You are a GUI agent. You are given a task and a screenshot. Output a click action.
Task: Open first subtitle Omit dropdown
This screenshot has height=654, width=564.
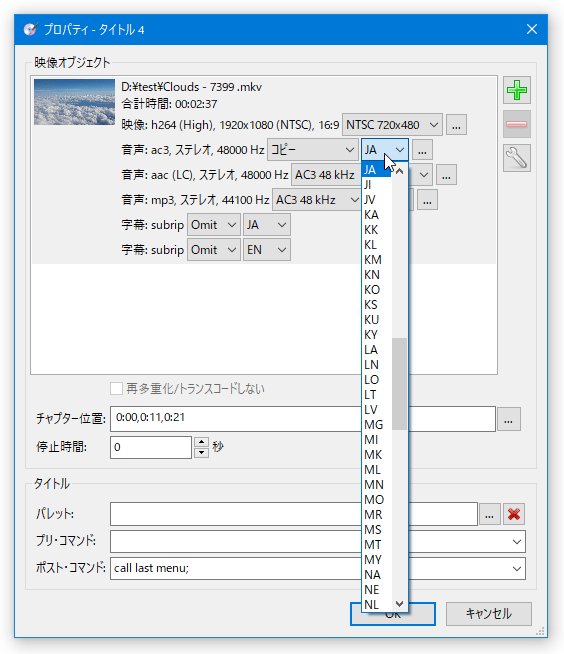click(214, 225)
